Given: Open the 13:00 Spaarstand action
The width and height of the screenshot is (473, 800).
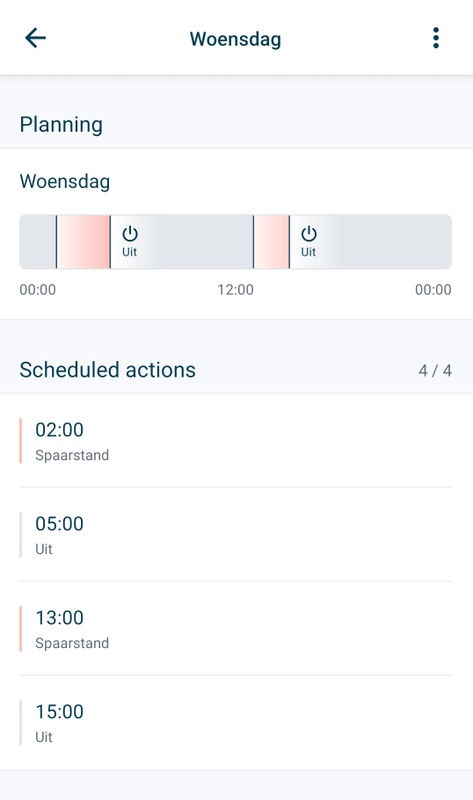Looking at the screenshot, I should (235, 629).
